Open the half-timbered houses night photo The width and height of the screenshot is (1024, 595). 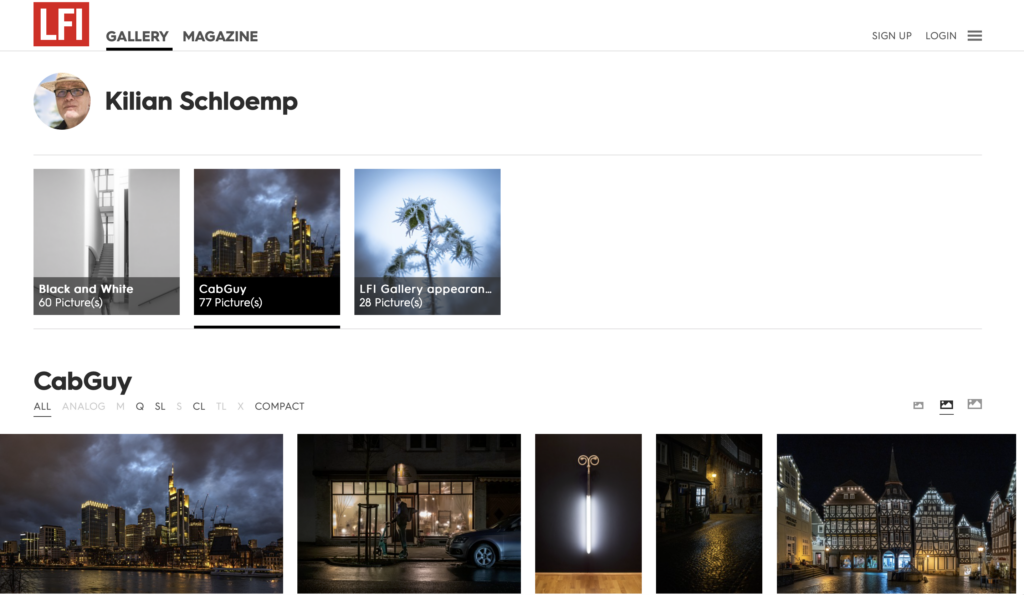[x=896, y=514]
